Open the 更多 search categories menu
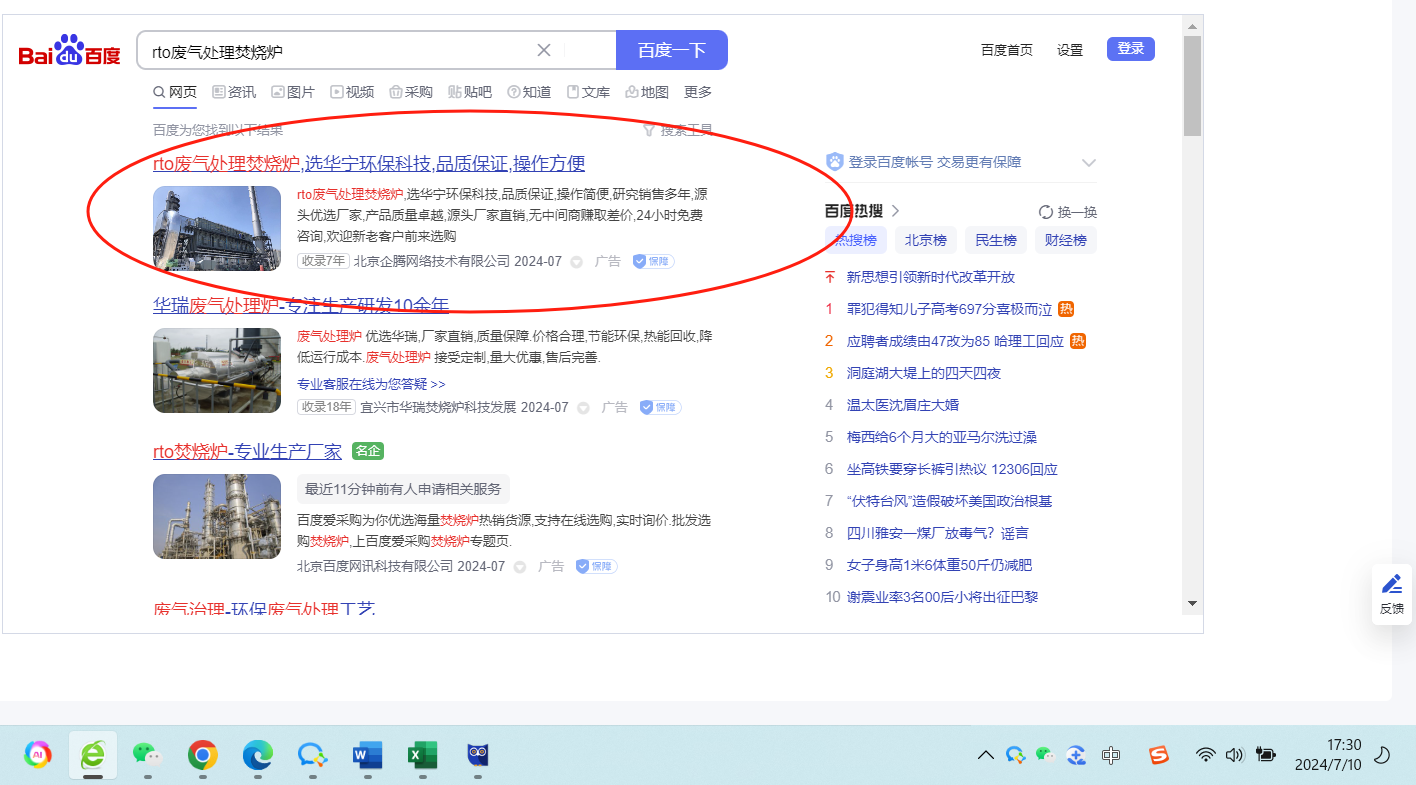 698,92
